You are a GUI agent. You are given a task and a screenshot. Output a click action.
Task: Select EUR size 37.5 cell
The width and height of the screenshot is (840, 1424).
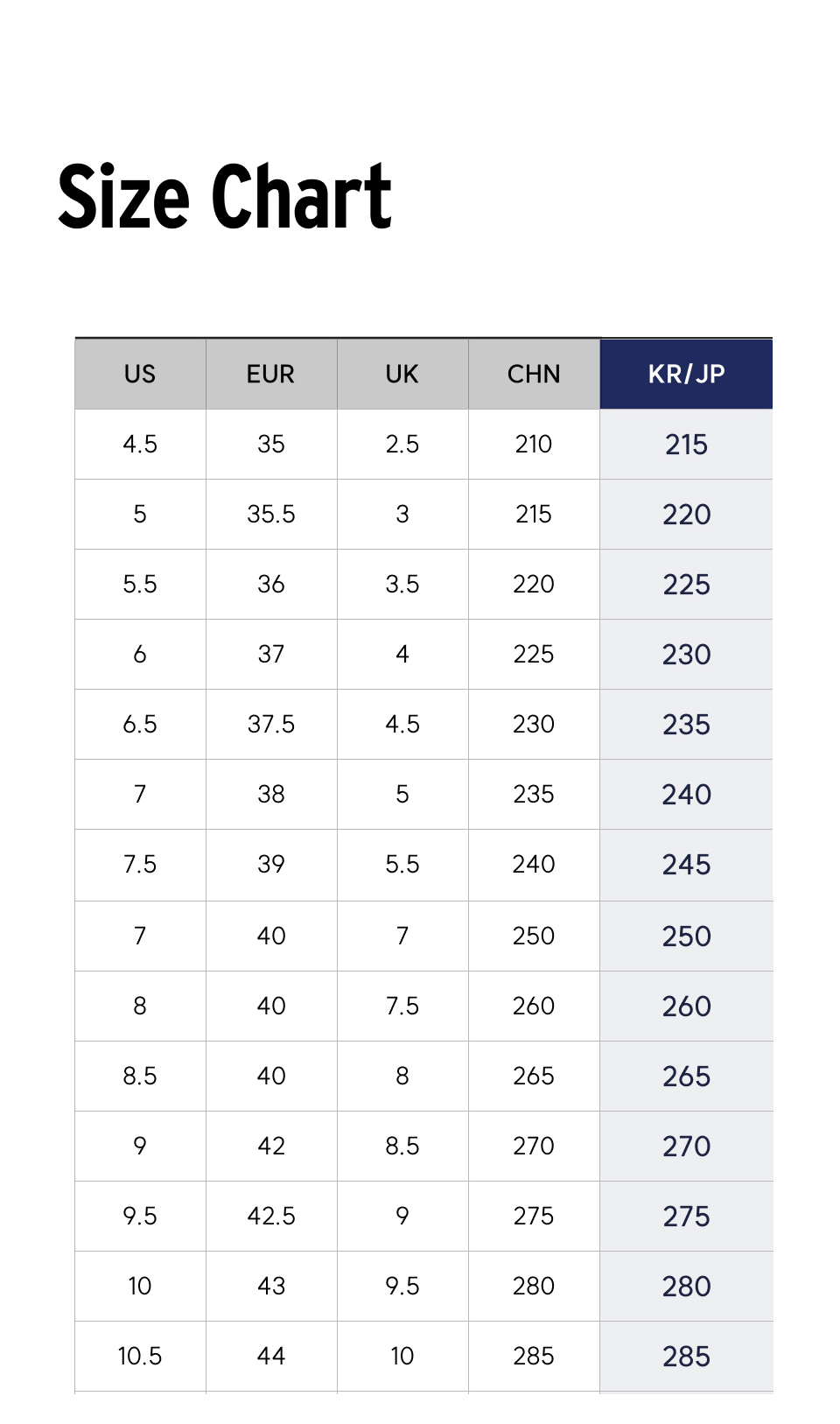coord(271,725)
